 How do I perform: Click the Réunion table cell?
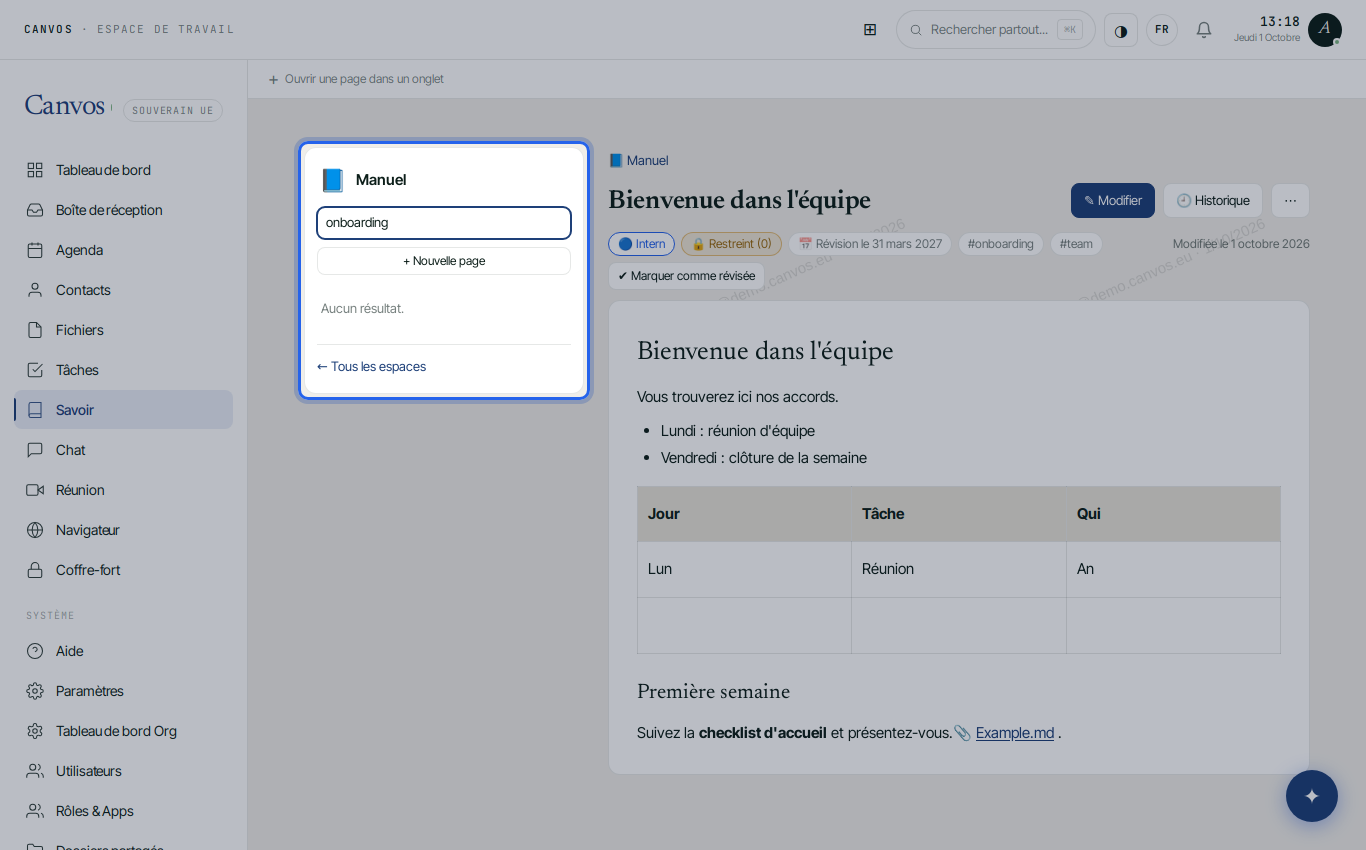(x=958, y=569)
